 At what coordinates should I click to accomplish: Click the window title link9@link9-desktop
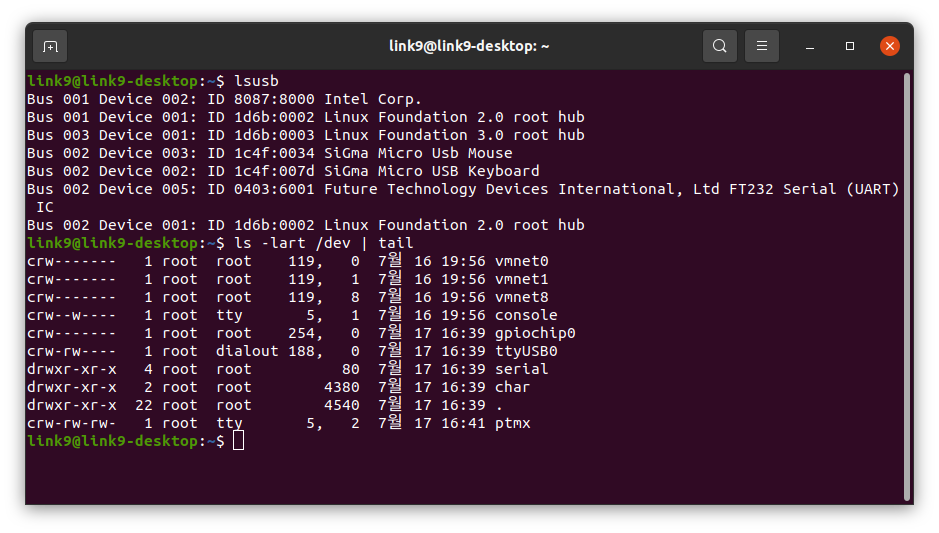point(469,46)
